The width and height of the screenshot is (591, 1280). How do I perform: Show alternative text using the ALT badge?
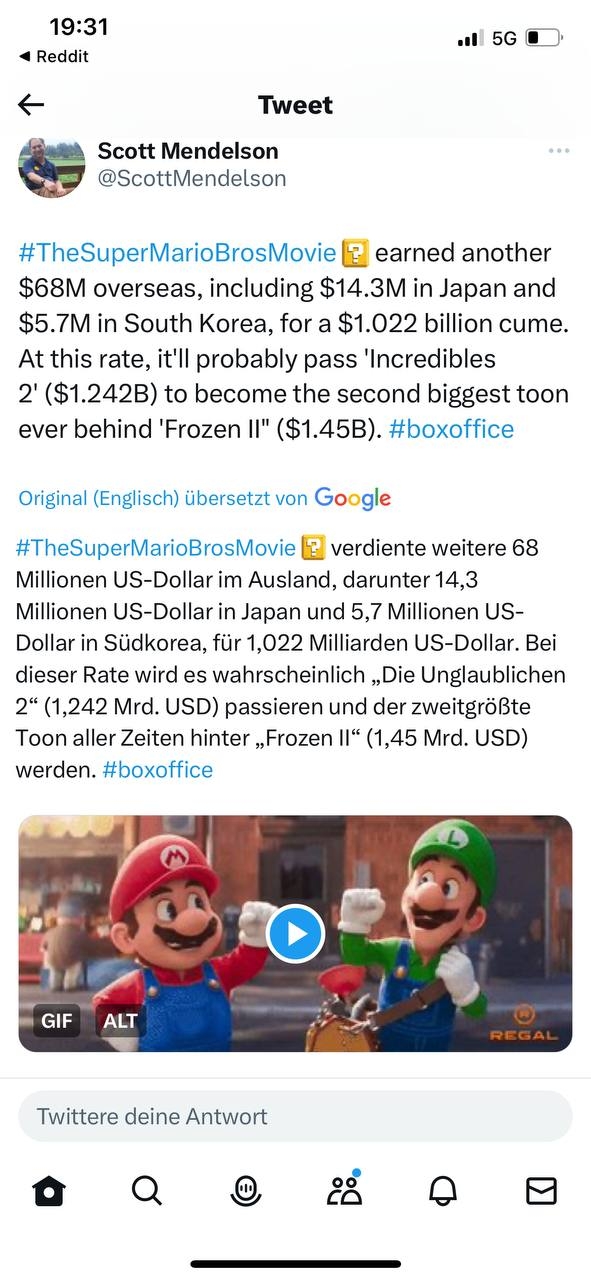point(118,1021)
